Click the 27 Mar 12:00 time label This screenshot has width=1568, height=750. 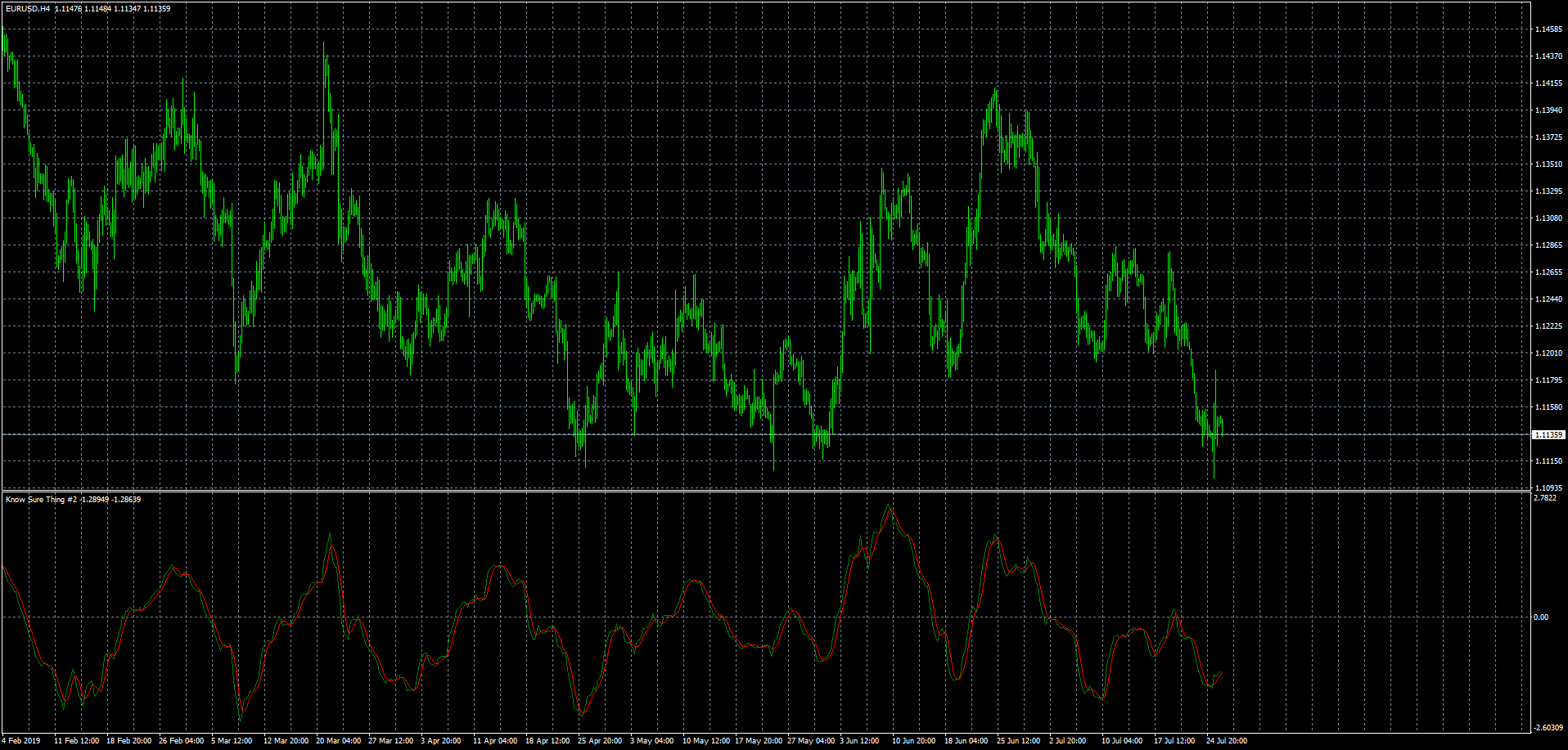point(391,741)
